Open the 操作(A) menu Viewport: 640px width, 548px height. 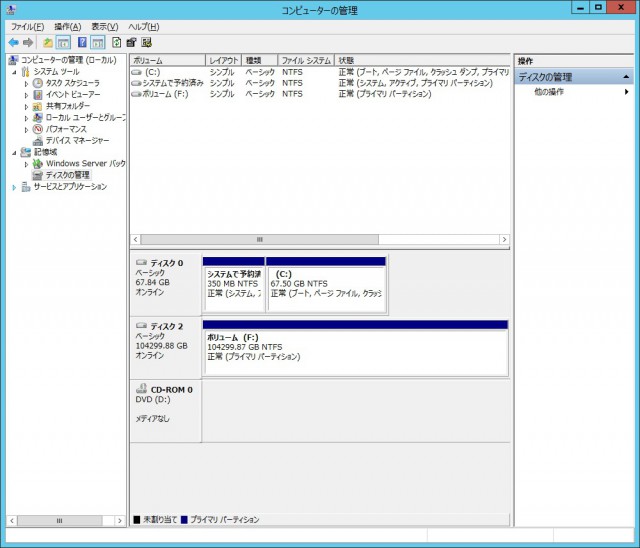pyautogui.click(x=68, y=26)
